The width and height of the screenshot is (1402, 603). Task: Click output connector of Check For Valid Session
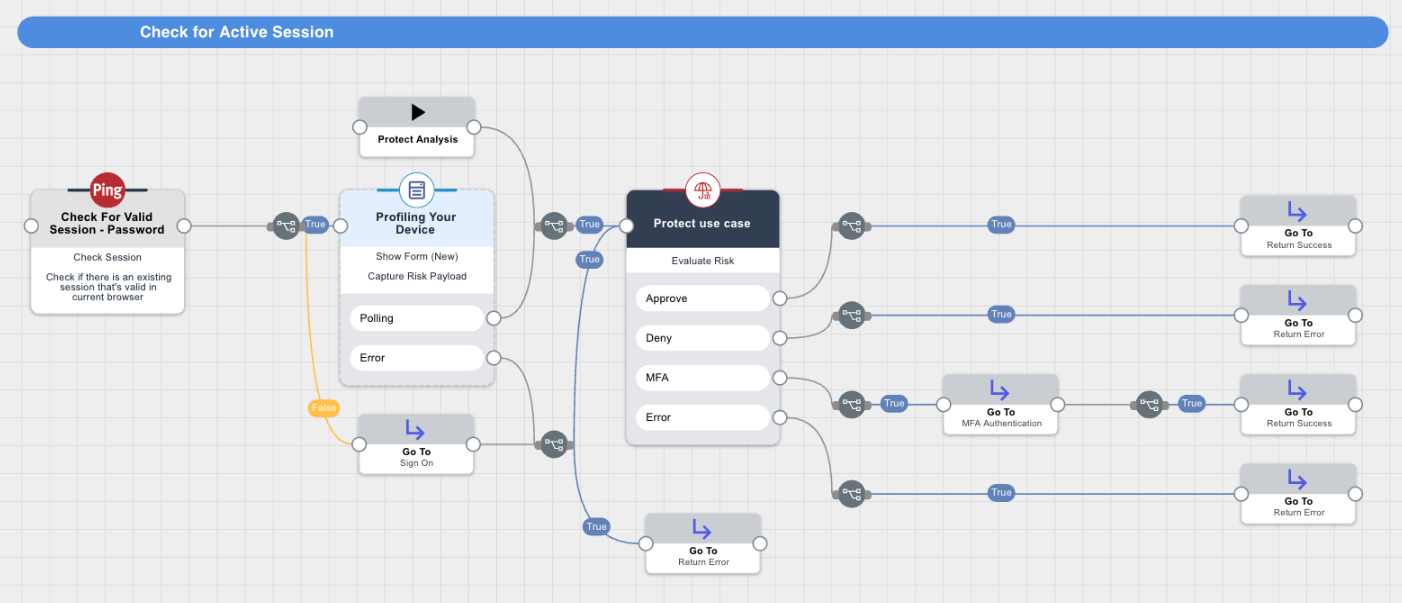[184, 225]
